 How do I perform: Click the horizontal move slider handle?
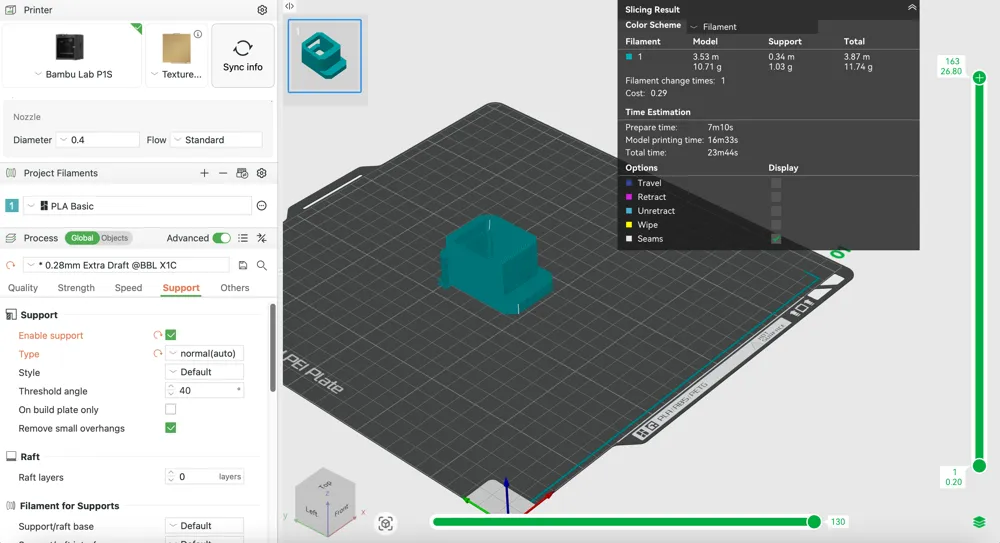[x=814, y=522]
